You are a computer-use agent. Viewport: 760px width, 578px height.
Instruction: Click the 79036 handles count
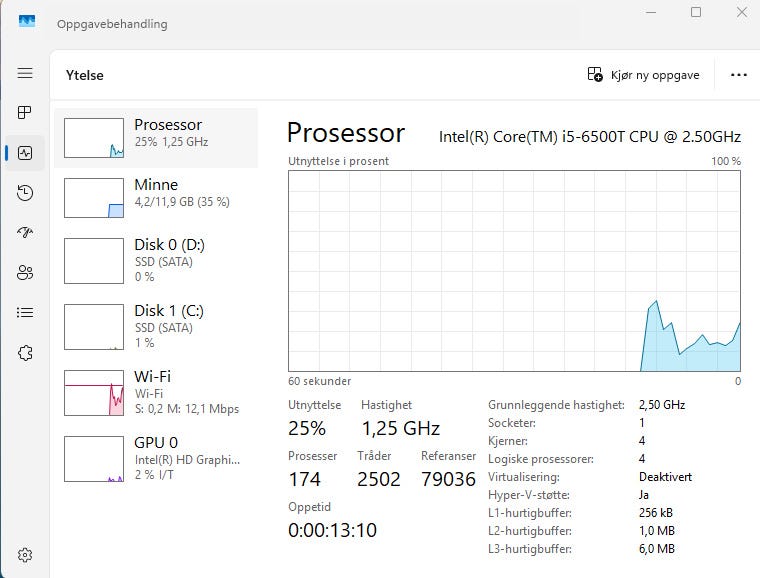tap(448, 479)
